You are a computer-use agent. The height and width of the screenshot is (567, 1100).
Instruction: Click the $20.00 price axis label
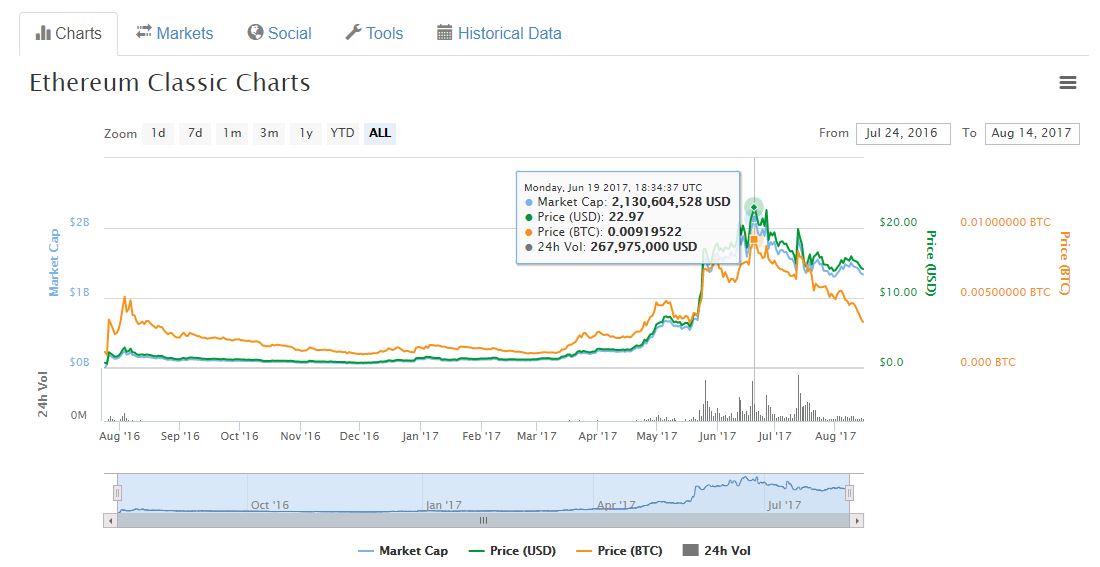tap(898, 222)
